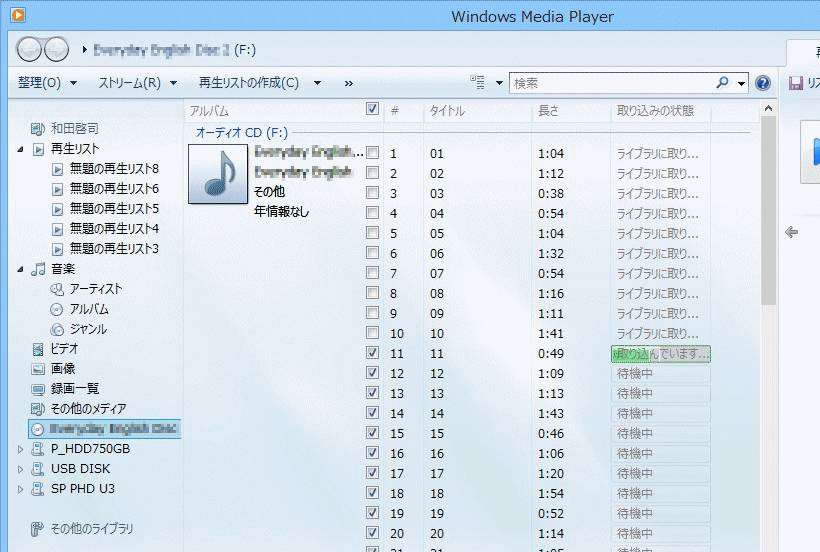Screen dimensions: 820x552
Task: Click the Windows Media Player title bar icon
Action: click(x=18, y=15)
